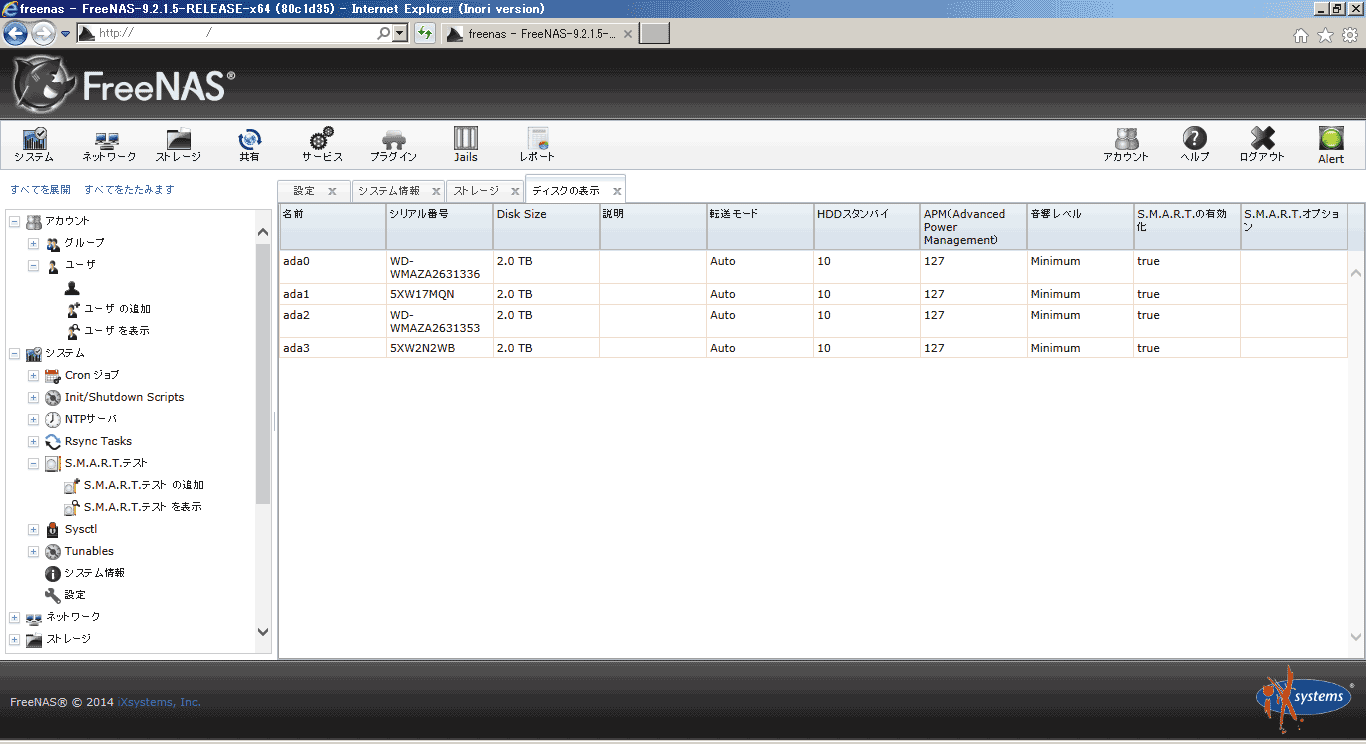Expand the ストレージ tree node
1366x744 pixels.
14,639
